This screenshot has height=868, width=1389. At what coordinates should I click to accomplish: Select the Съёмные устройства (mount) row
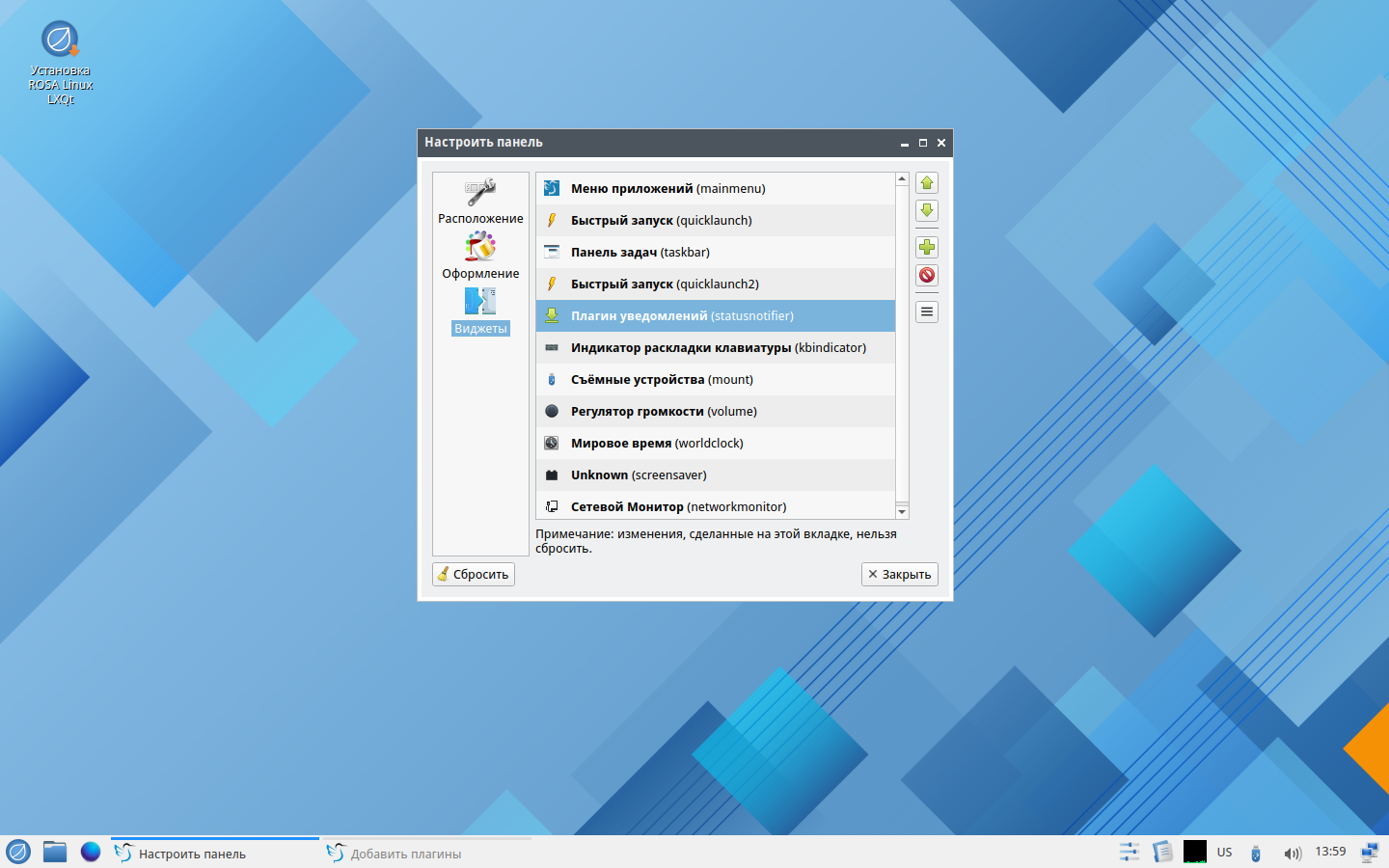coord(716,379)
